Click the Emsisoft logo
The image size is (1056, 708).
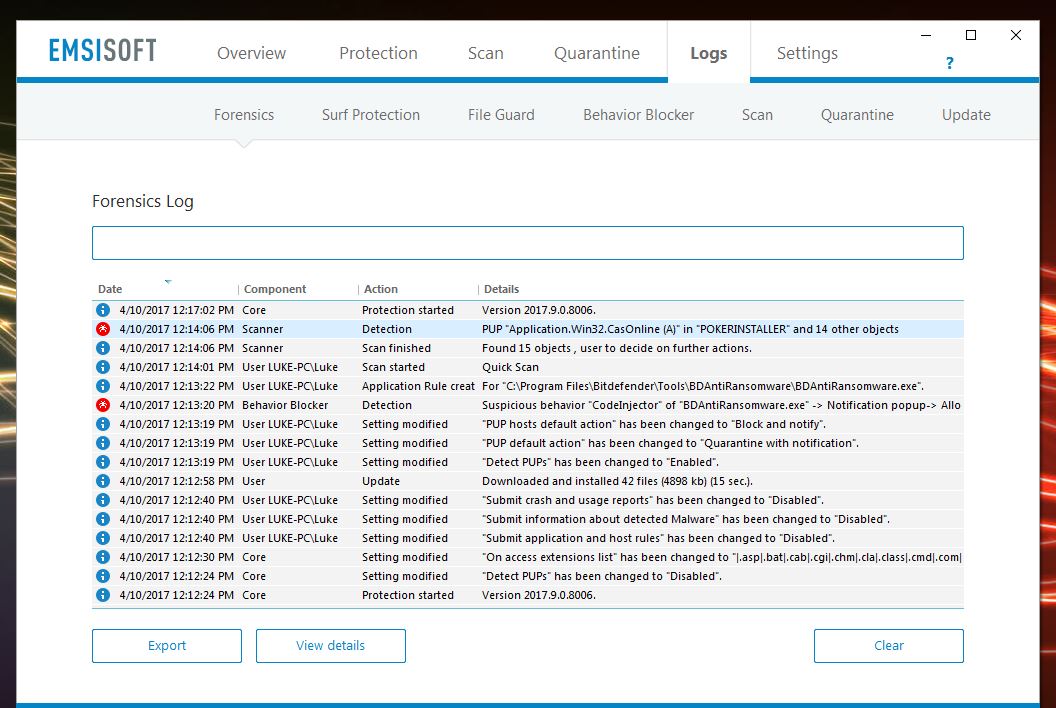pos(103,50)
